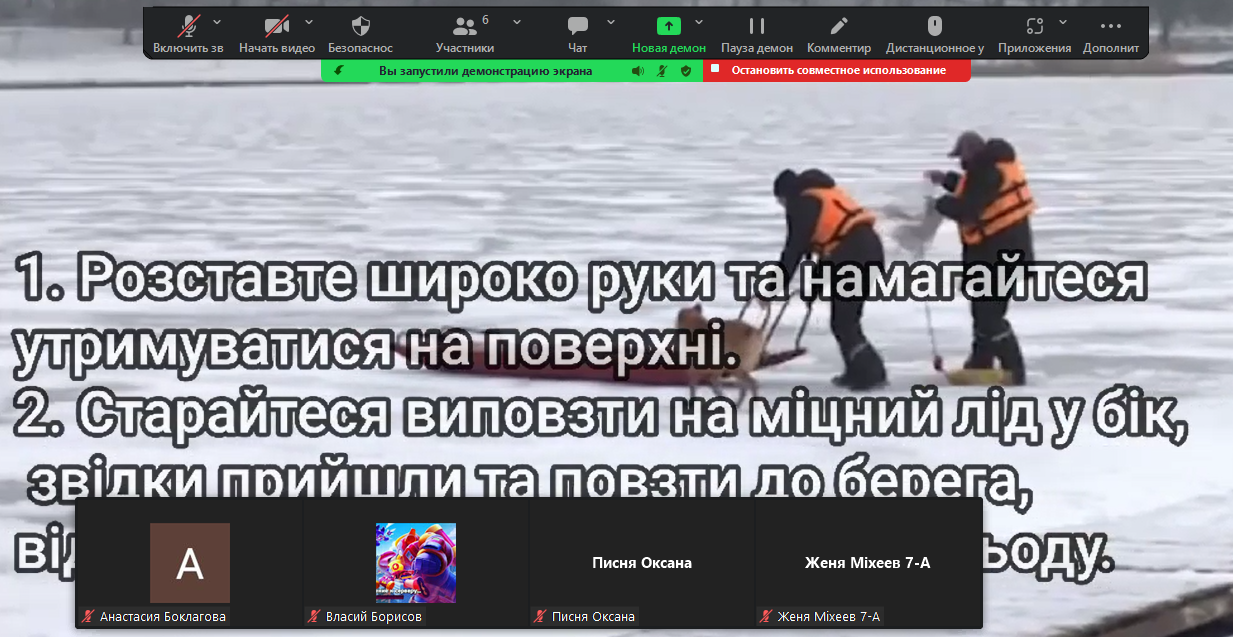
Task: Click the bottom Женя Міхеев 7-А name label
Action: pos(829,617)
